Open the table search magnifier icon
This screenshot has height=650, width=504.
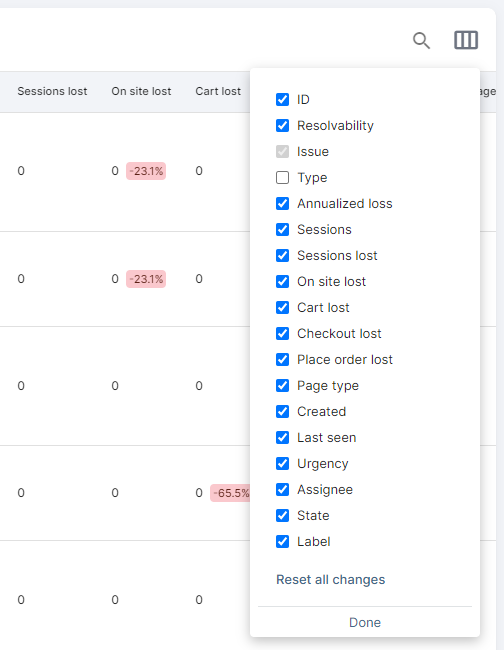(421, 41)
